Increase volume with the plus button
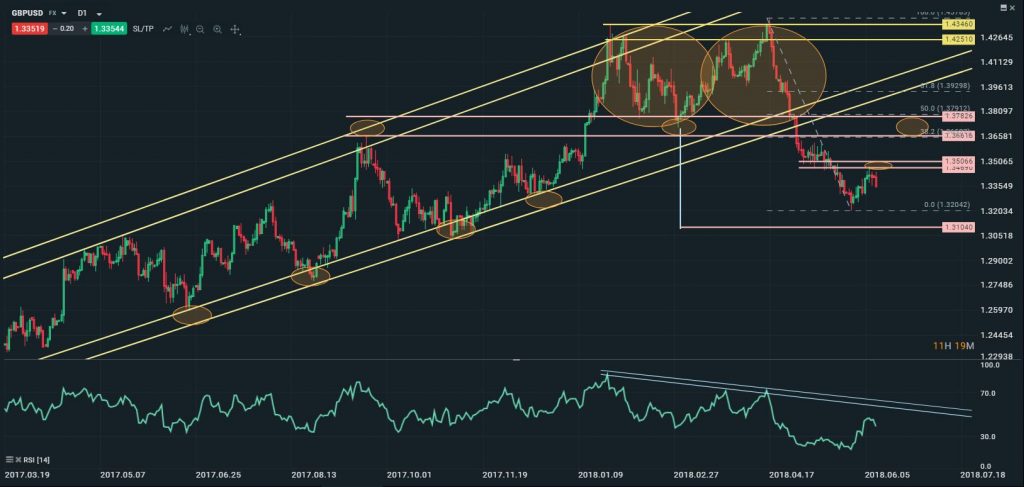 (85, 29)
